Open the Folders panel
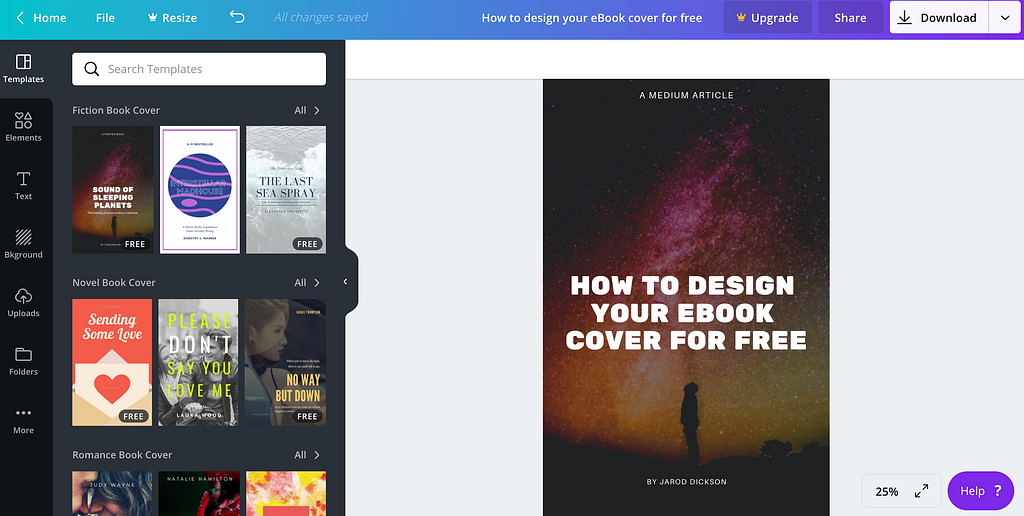Image resolution: width=1024 pixels, height=516 pixels. click(24, 361)
